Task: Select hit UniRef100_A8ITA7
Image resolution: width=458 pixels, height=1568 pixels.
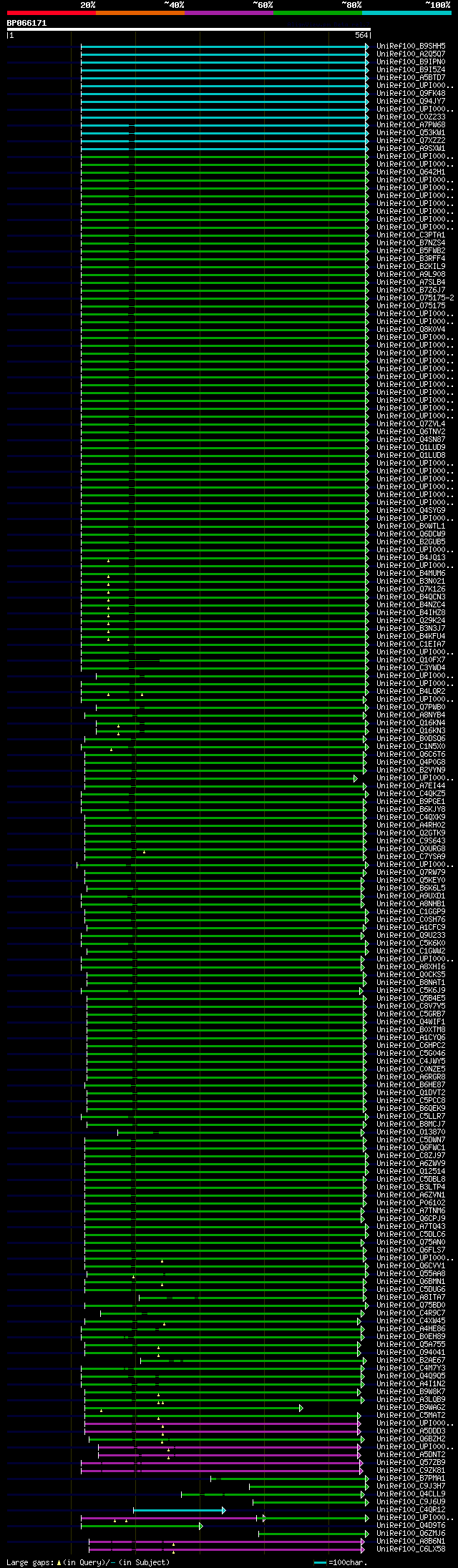Action: coord(411,1298)
